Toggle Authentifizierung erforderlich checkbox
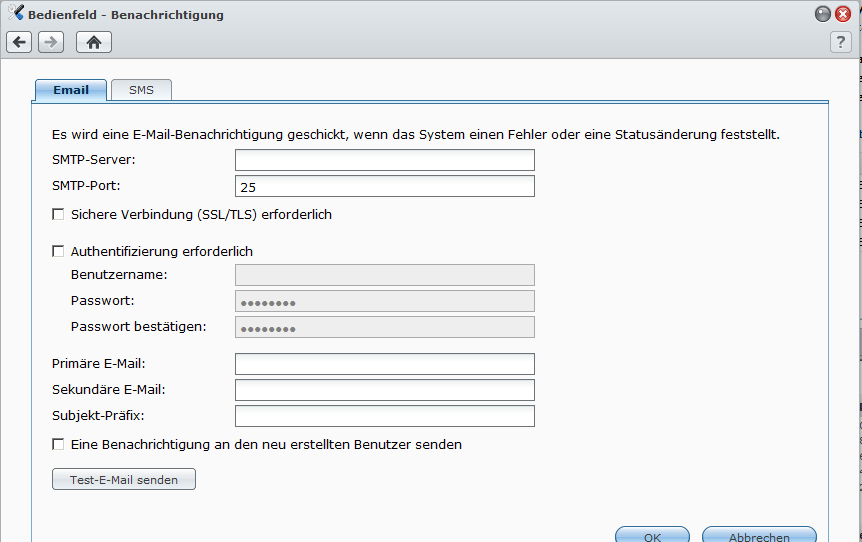Screen dimensions: 862x542 (x=58, y=251)
